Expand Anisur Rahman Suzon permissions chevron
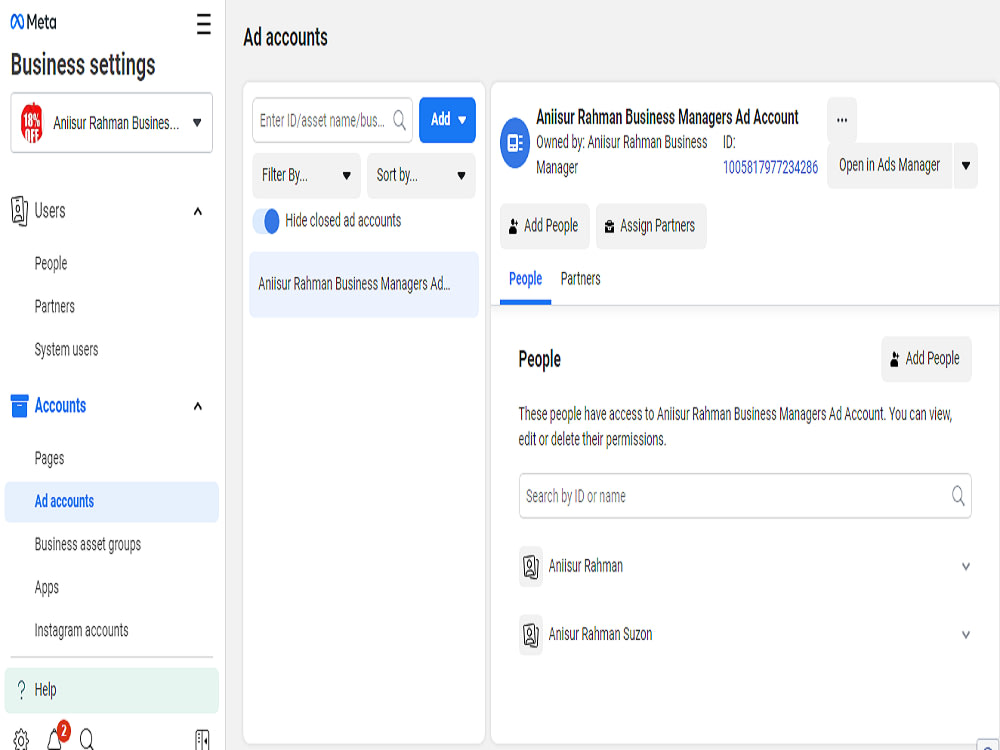 966,635
